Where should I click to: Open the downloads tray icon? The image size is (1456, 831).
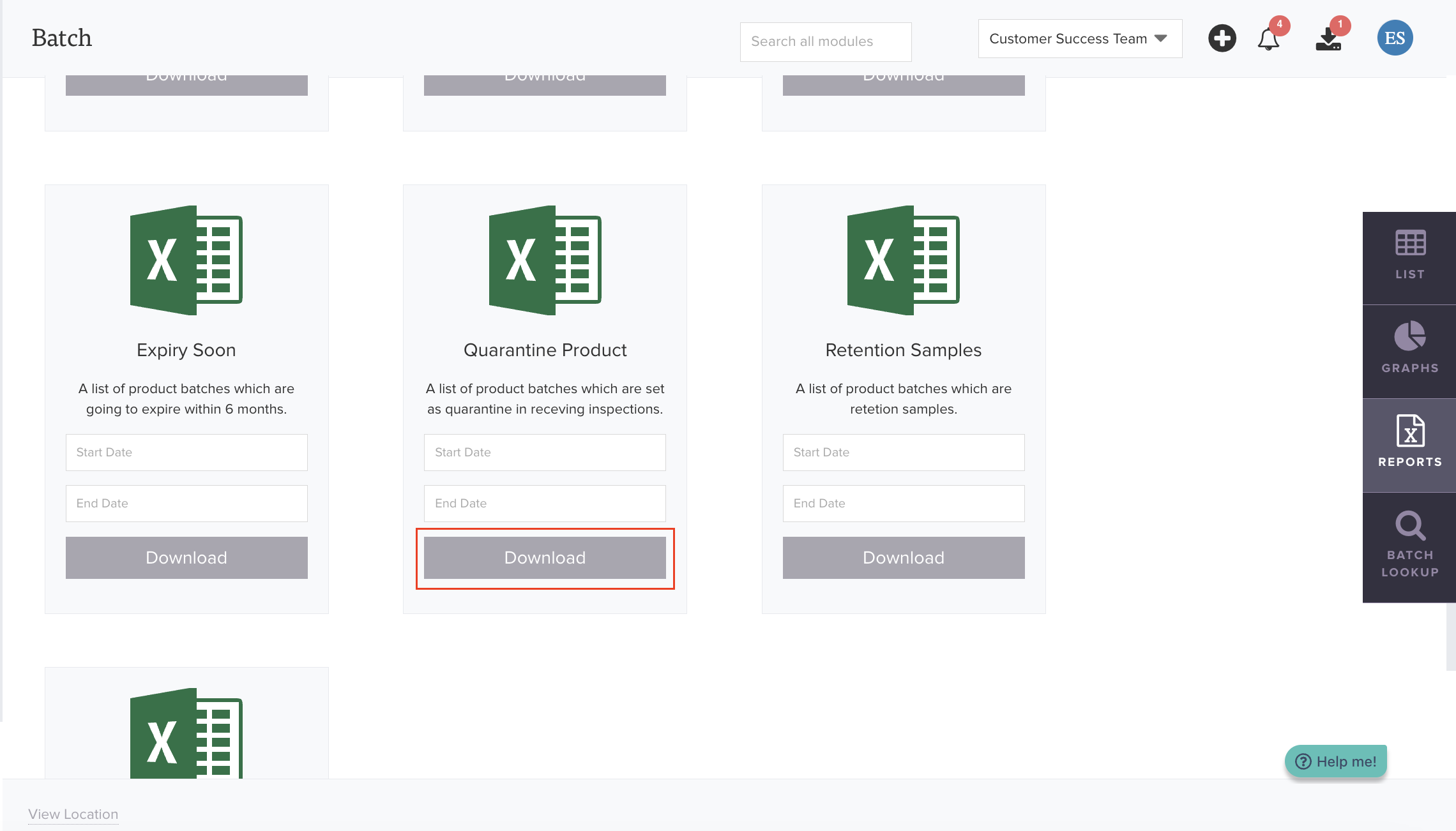1328,40
